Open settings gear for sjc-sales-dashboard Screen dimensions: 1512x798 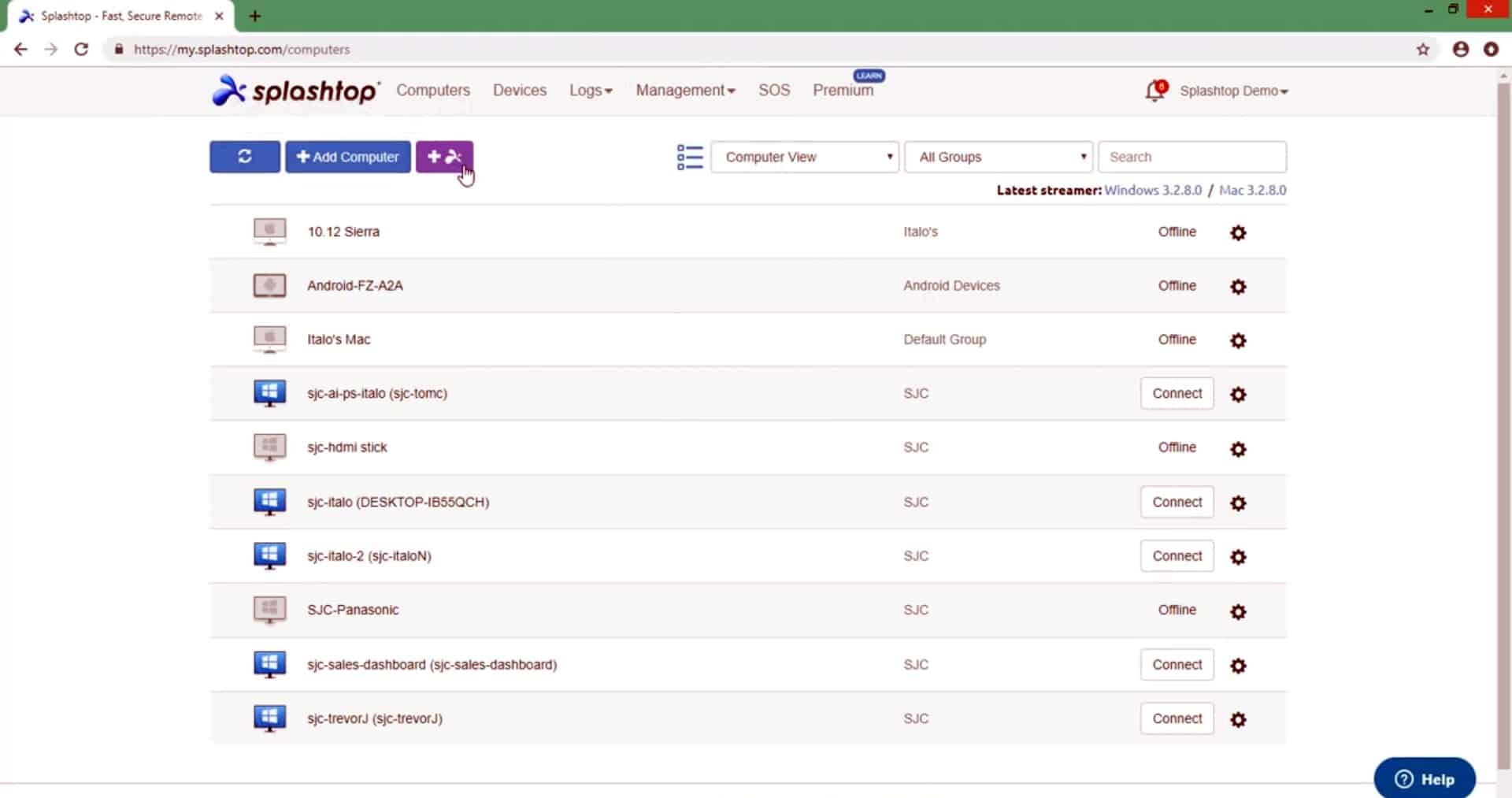1238,666
